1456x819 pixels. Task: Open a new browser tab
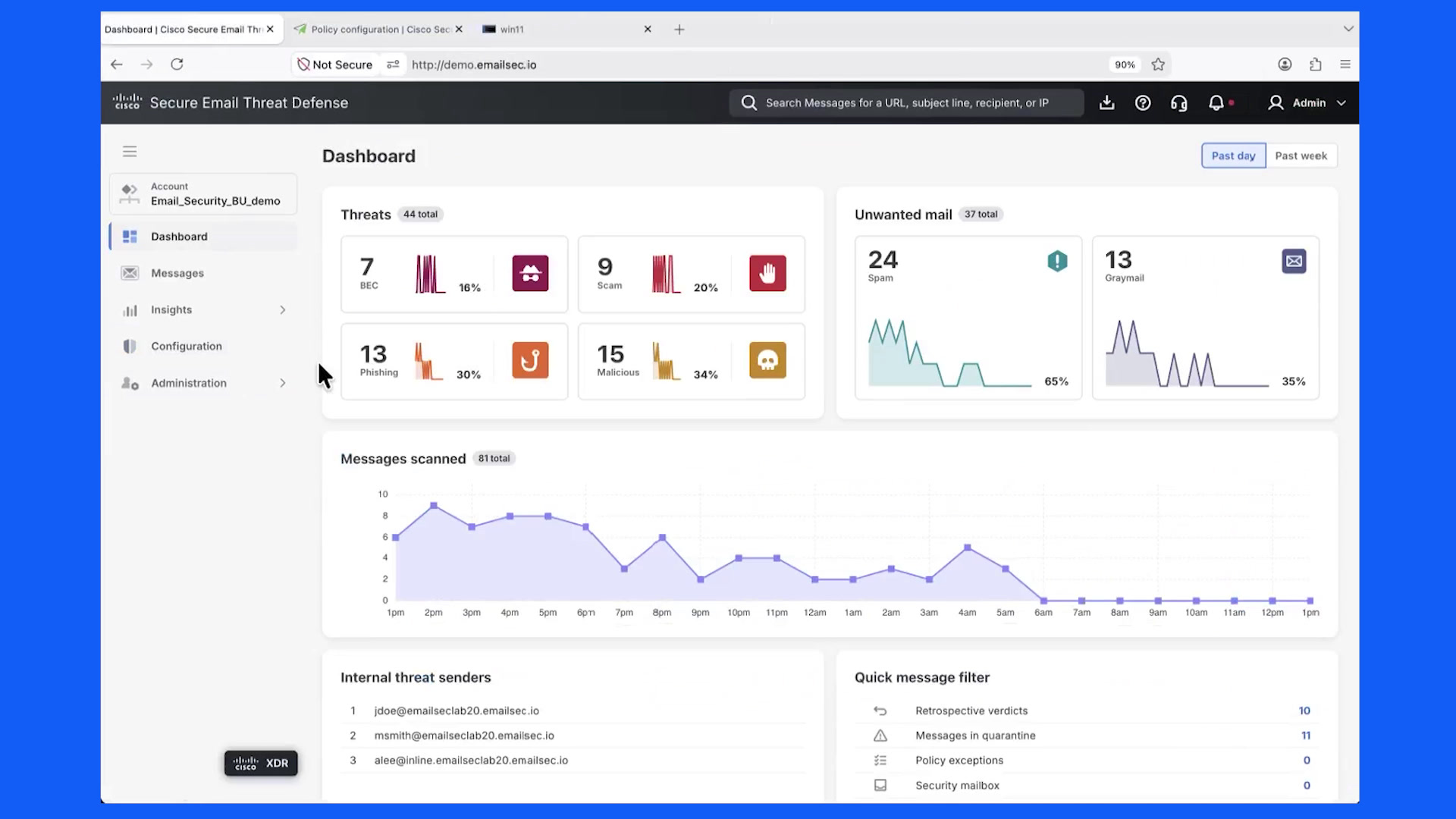(x=679, y=29)
